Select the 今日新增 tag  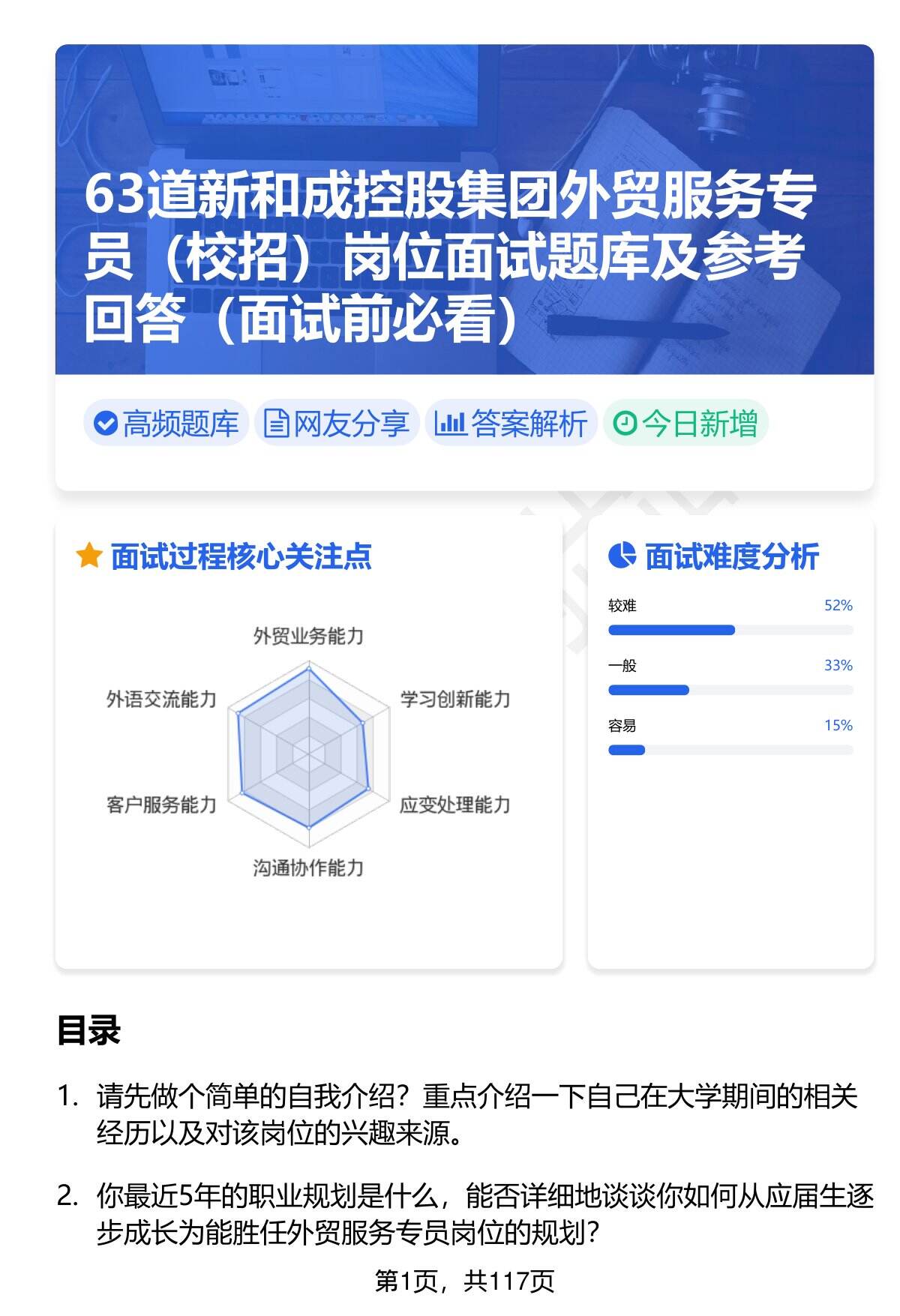coord(685,424)
